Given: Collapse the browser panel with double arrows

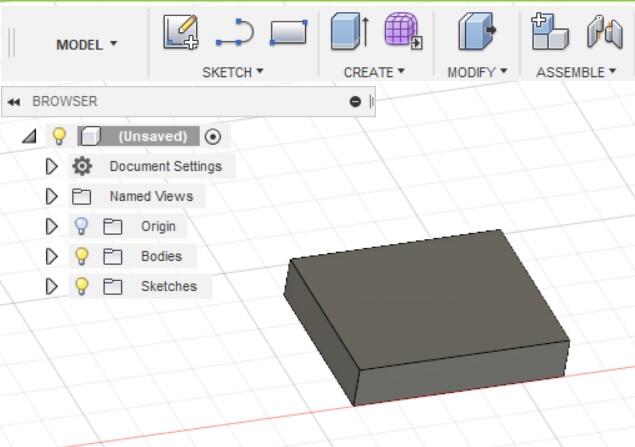Looking at the screenshot, I should click(x=14, y=102).
